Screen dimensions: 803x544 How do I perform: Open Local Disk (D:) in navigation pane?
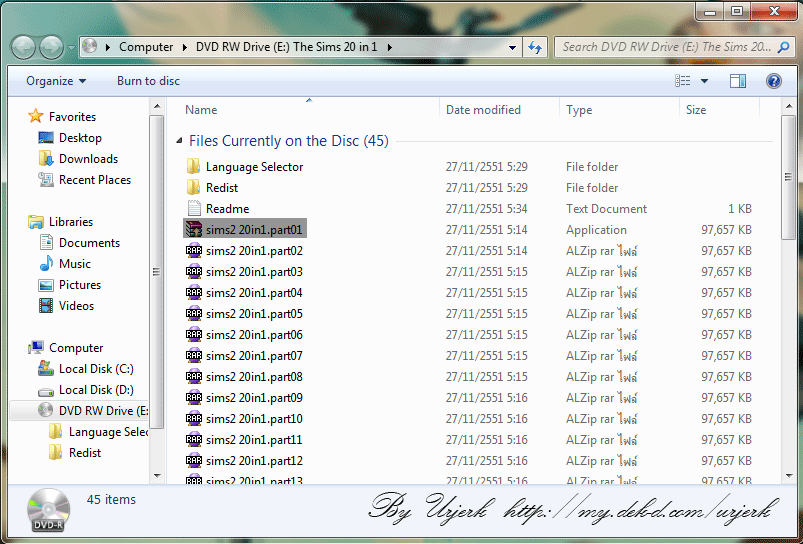tap(86, 390)
